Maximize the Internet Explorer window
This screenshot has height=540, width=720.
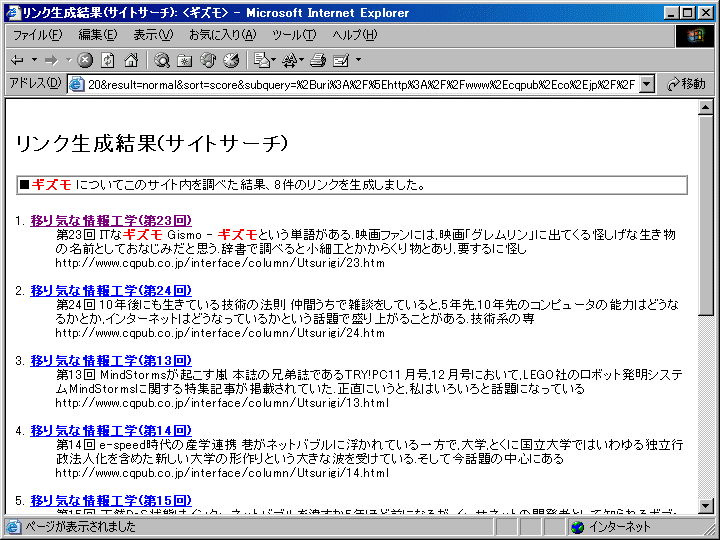[688, 12]
